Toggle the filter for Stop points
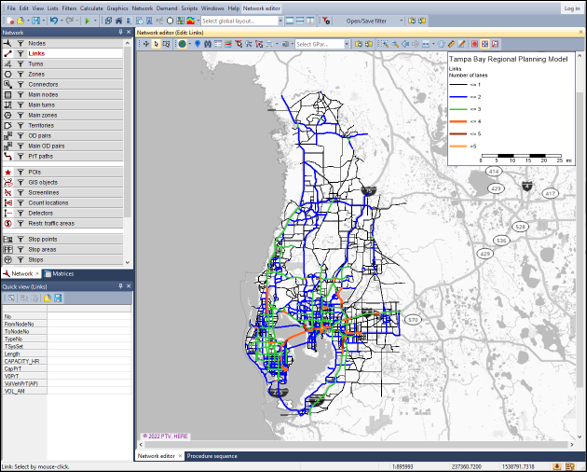Image resolution: width=587 pixels, height=472 pixels. (x=21, y=239)
